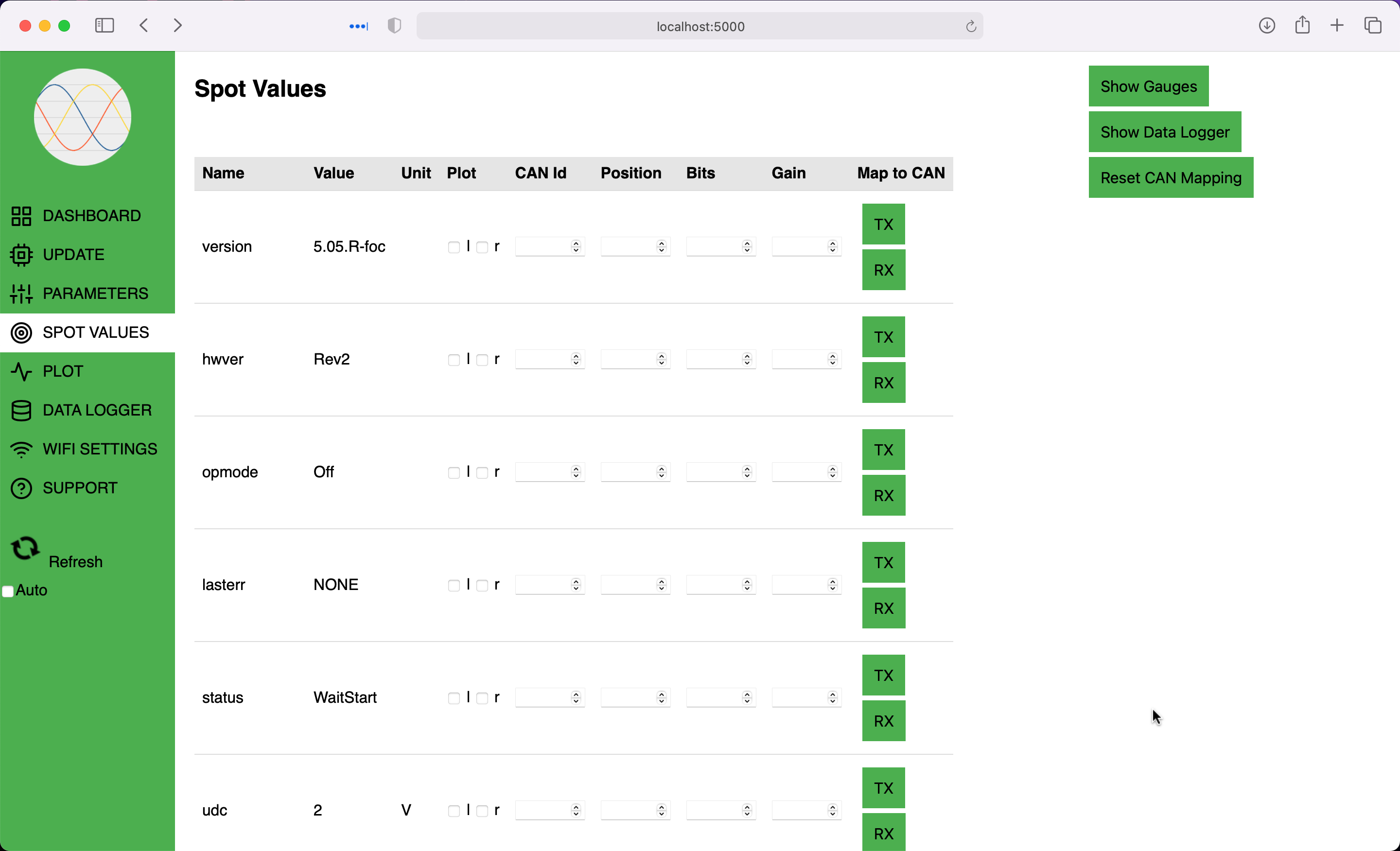Click the Data Logger database icon

(x=21, y=410)
